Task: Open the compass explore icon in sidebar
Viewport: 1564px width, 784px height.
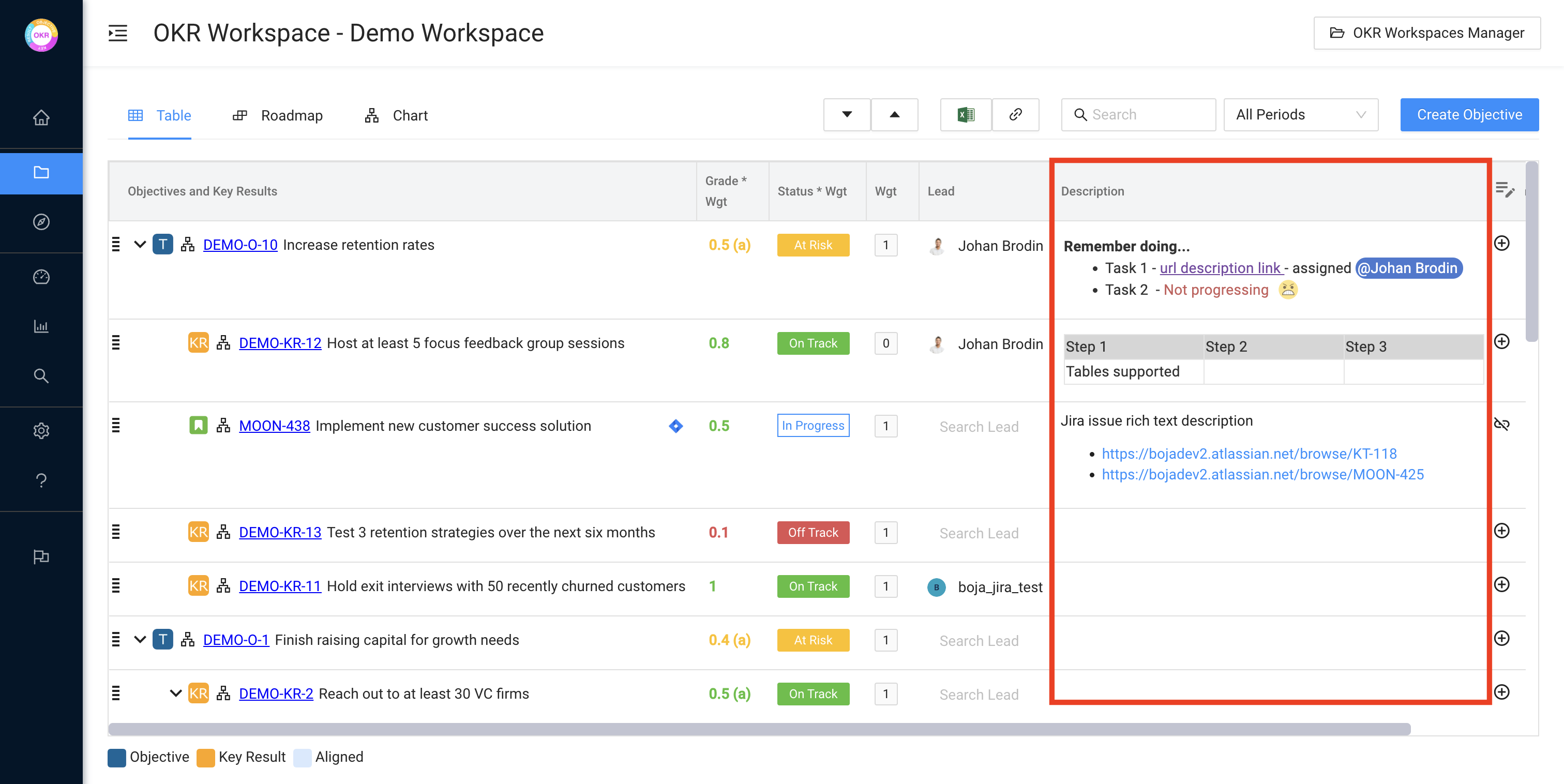Action: click(x=41, y=222)
